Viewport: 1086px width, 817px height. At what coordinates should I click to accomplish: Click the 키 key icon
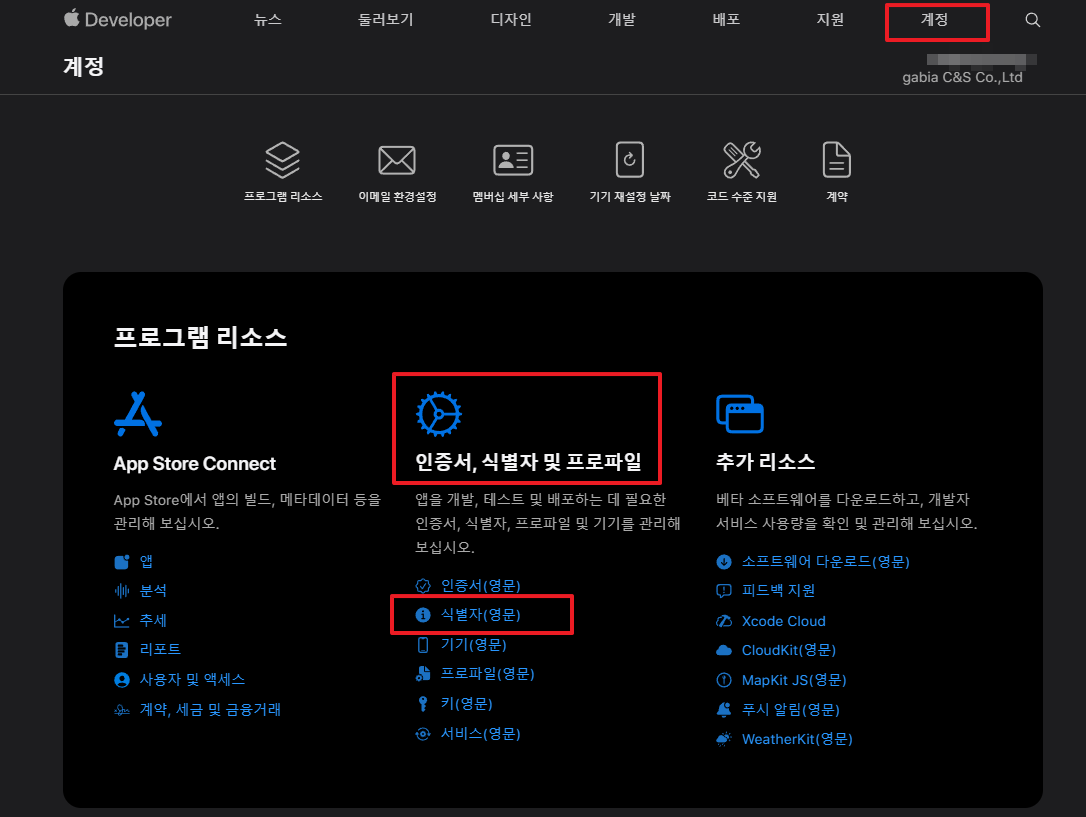pos(422,703)
